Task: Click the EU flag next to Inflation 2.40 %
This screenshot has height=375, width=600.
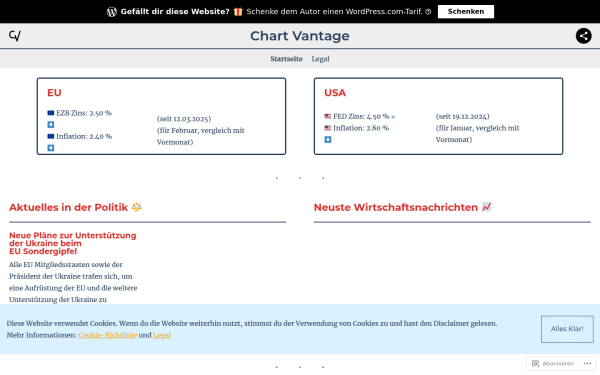Action: point(51,136)
